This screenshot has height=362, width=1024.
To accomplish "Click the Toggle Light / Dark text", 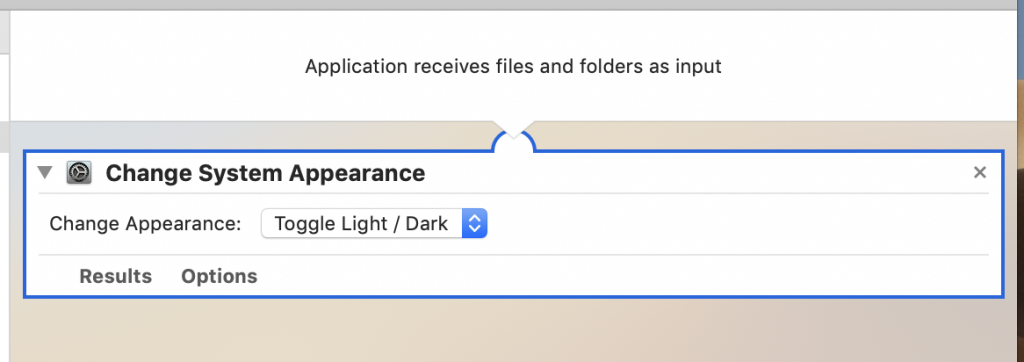I will (x=361, y=224).
